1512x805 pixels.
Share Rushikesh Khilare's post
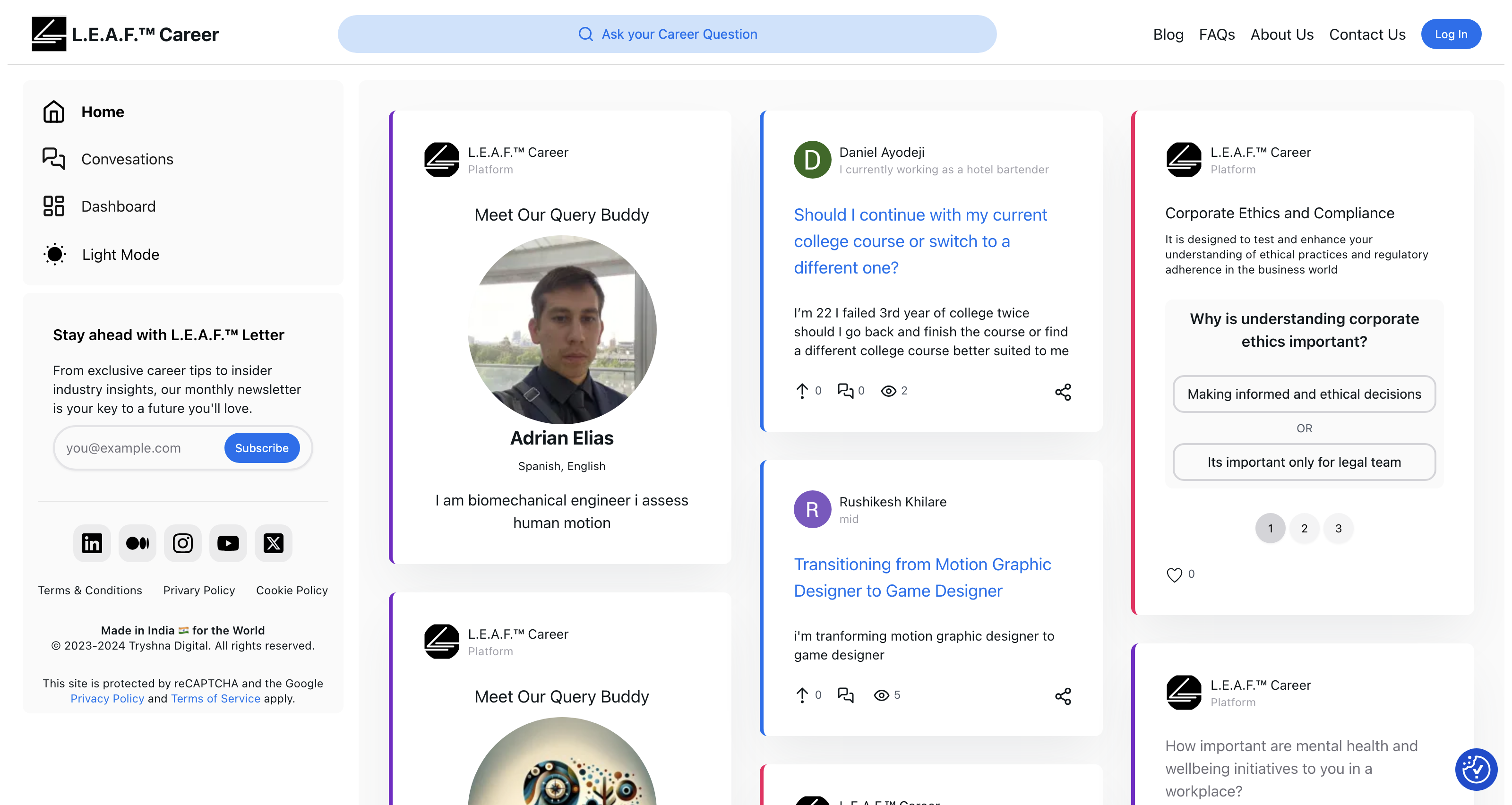1063,696
